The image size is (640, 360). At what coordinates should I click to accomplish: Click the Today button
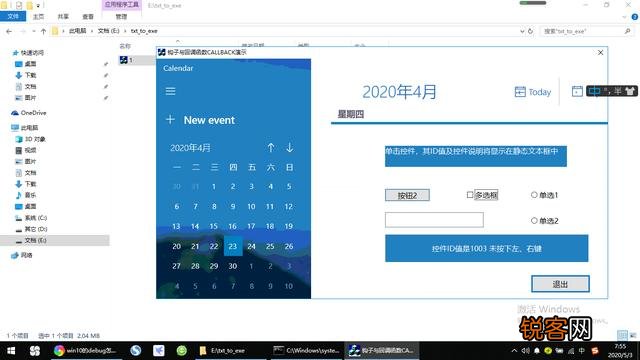tap(533, 92)
